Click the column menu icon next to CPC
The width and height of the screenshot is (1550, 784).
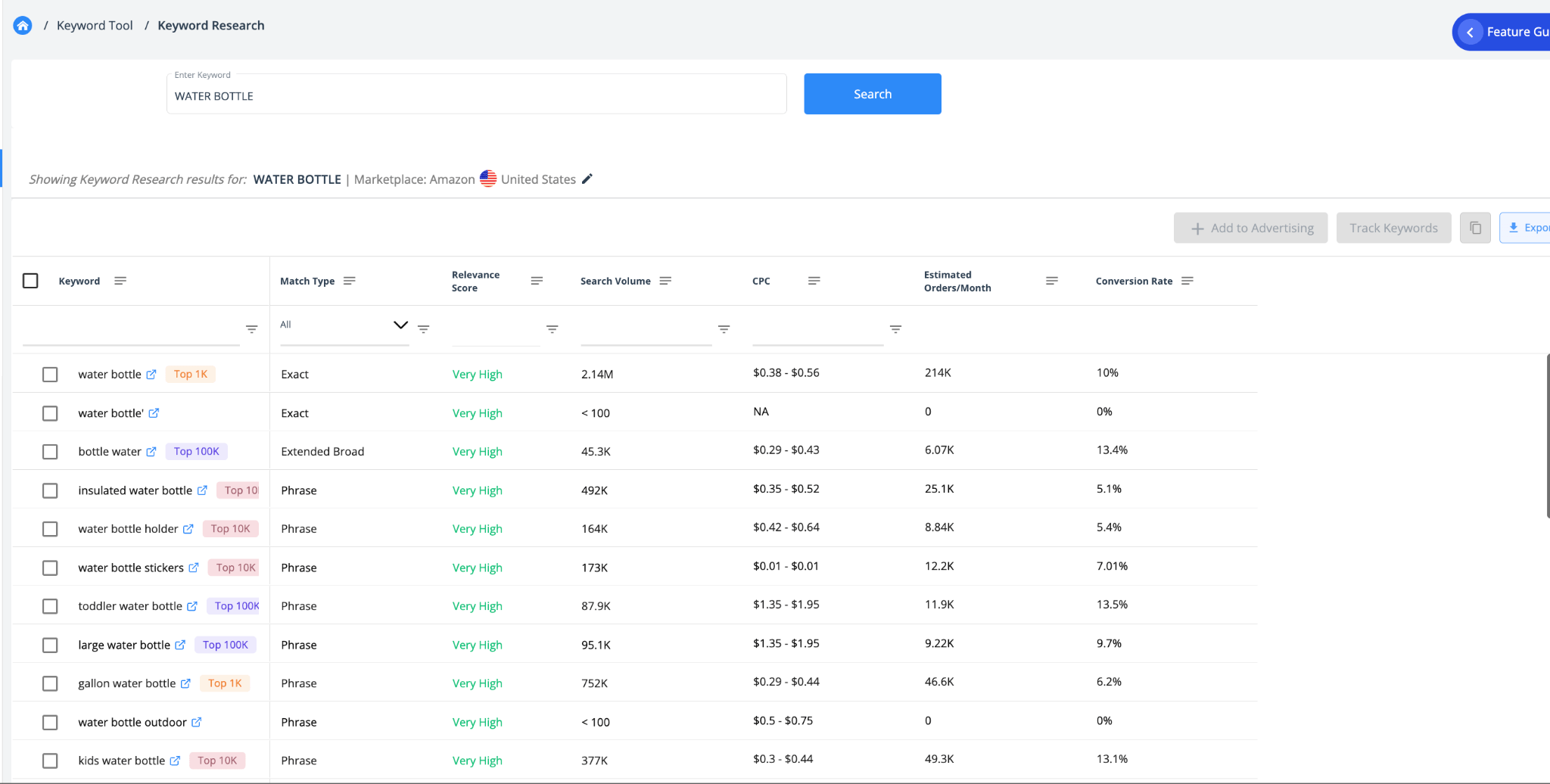pos(814,281)
